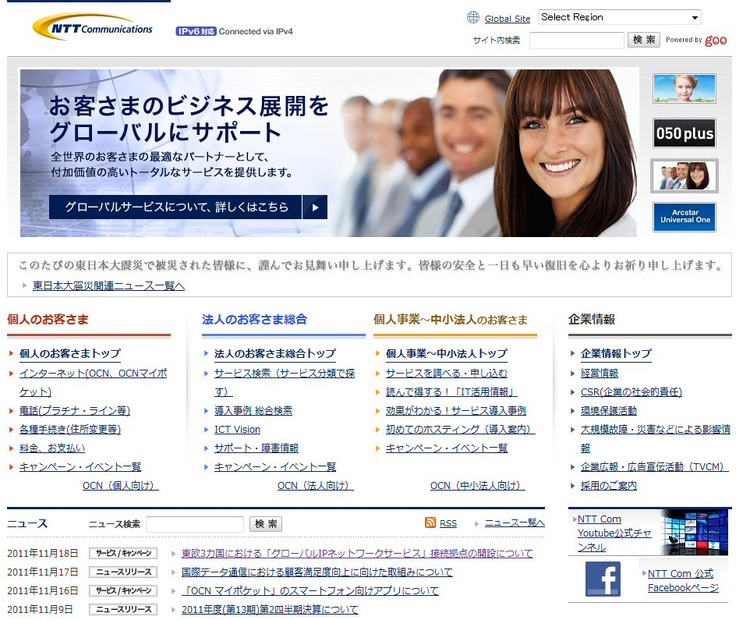Open 個人事業～中小法人トップ link
750x620 pixels.
[x=446, y=354]
